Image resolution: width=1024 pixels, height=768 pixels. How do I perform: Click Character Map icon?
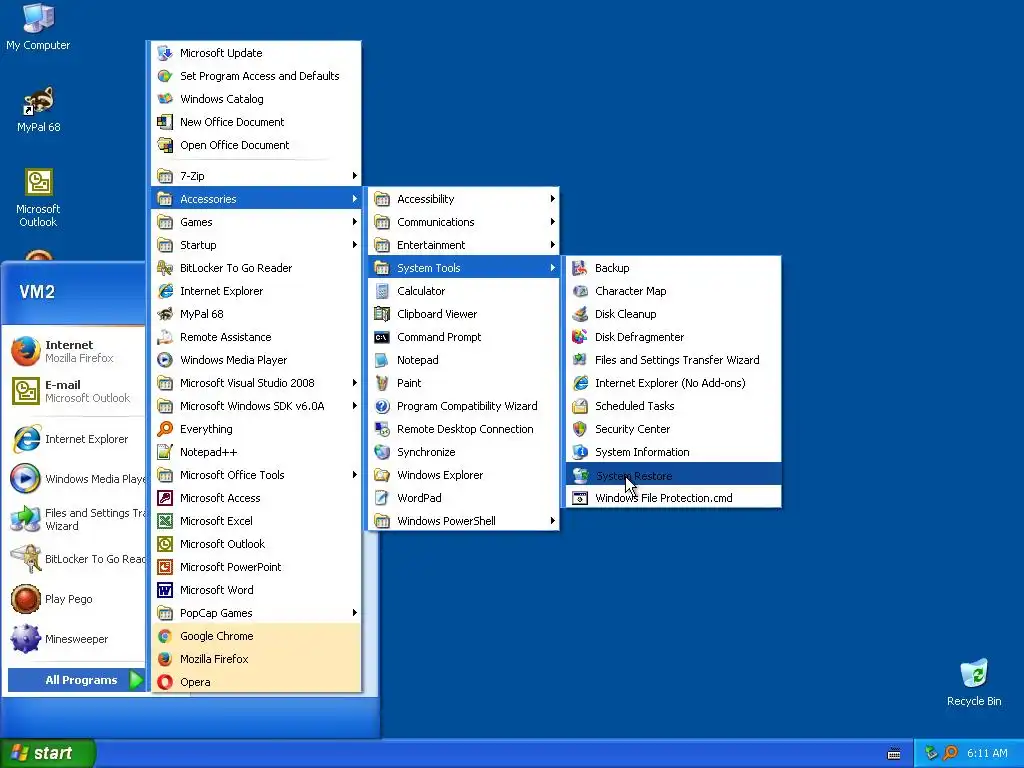(x=580, y=291)
